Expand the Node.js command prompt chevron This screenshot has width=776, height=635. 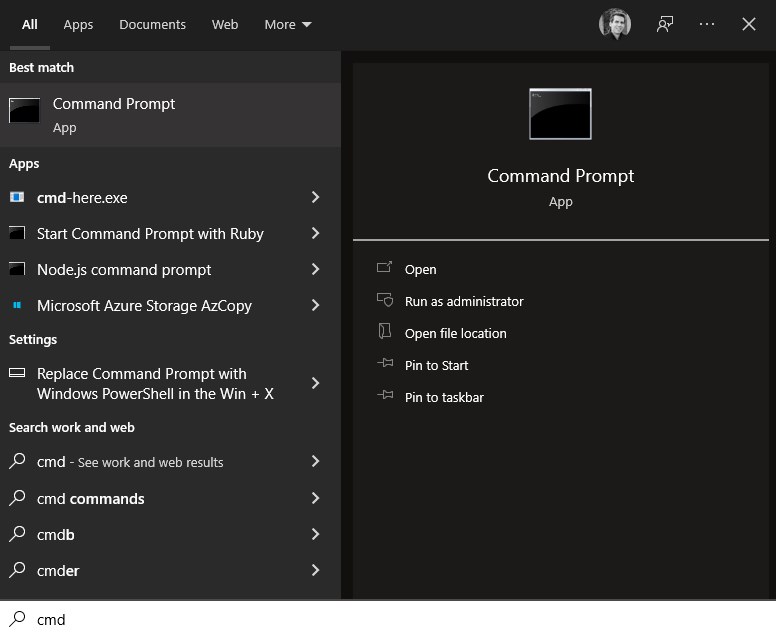pos(315,270)
